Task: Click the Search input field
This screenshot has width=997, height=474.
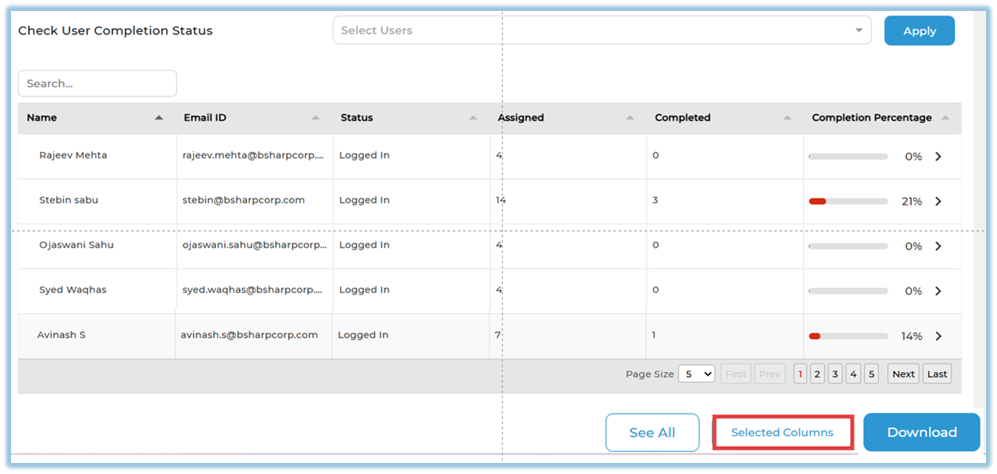Action: click(x=97, y=84)
